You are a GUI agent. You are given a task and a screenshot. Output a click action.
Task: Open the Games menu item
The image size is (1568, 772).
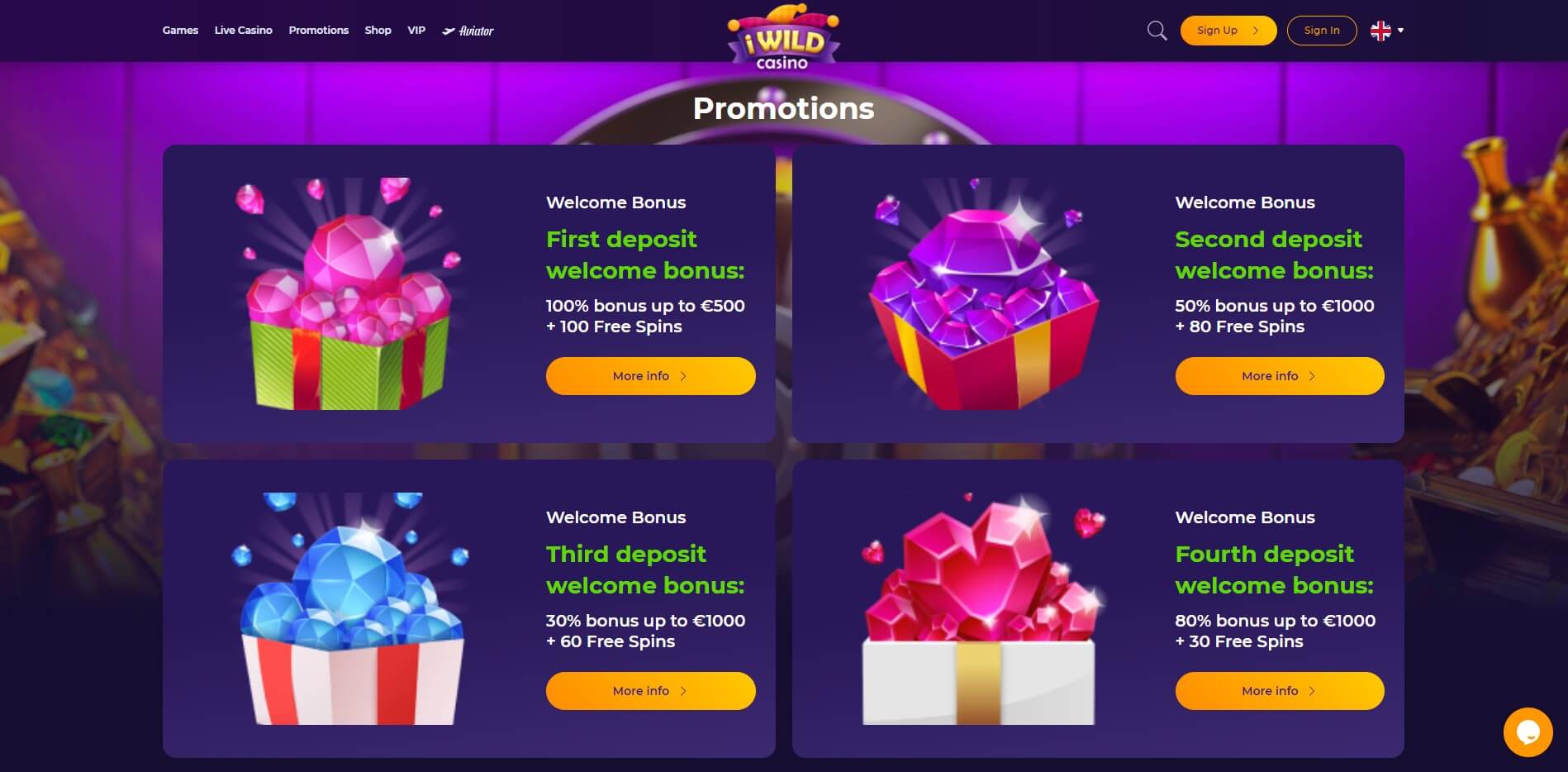[180, 31]
